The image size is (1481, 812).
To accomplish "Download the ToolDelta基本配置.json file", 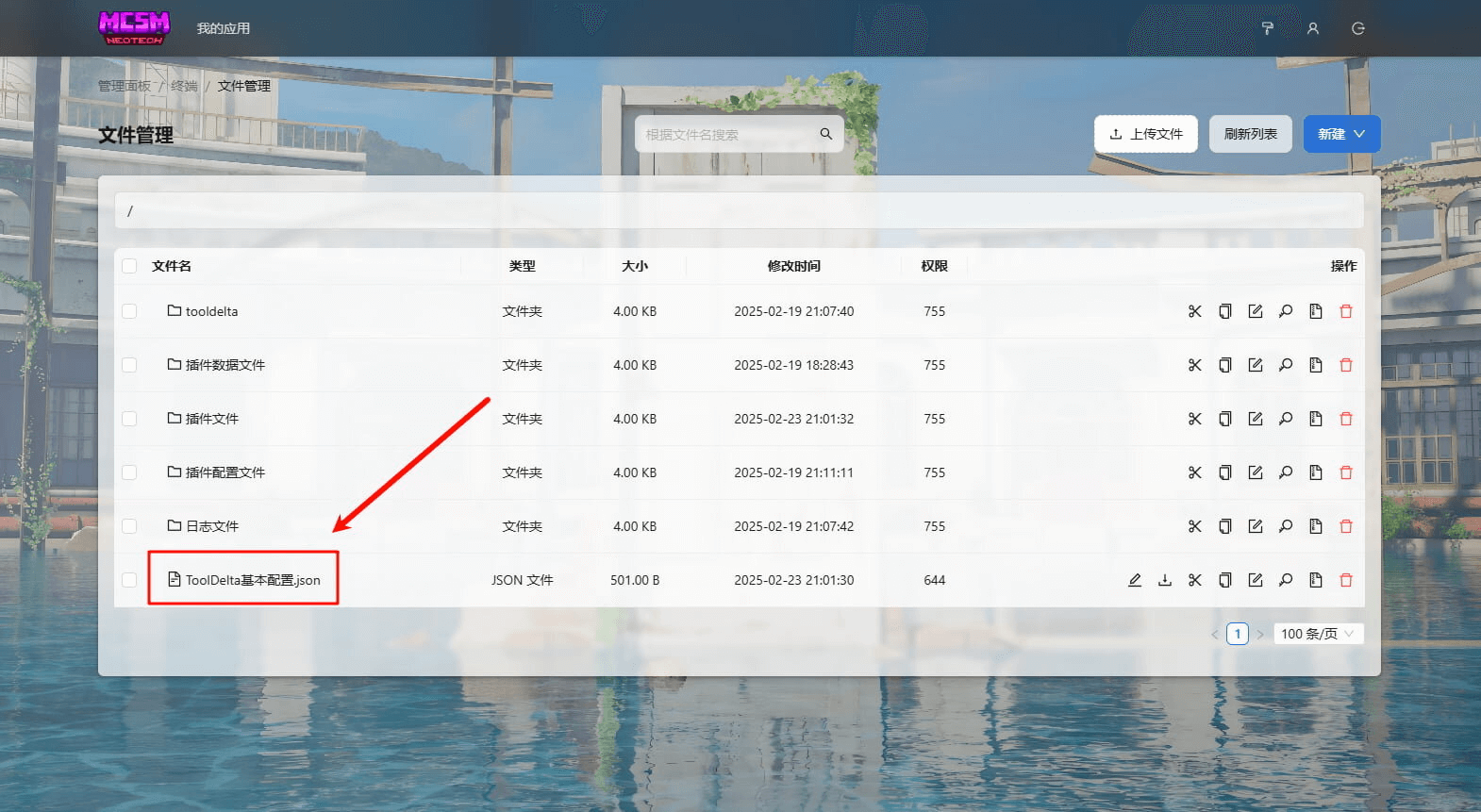I will tap(1165, 580).
